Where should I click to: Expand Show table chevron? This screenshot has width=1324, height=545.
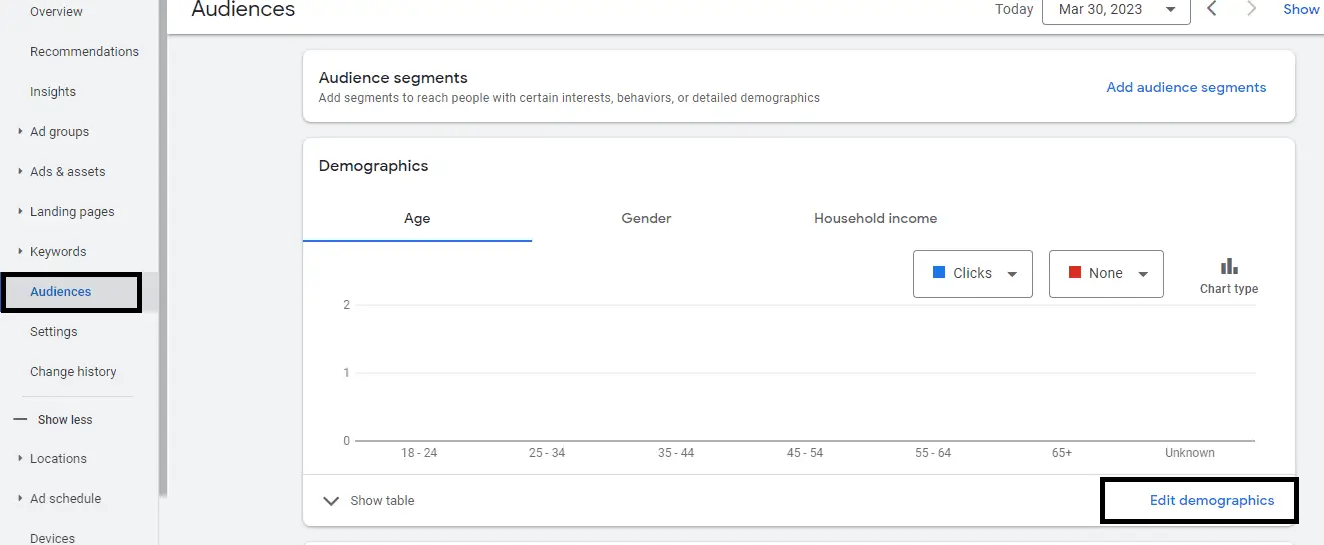pos(332,500)
